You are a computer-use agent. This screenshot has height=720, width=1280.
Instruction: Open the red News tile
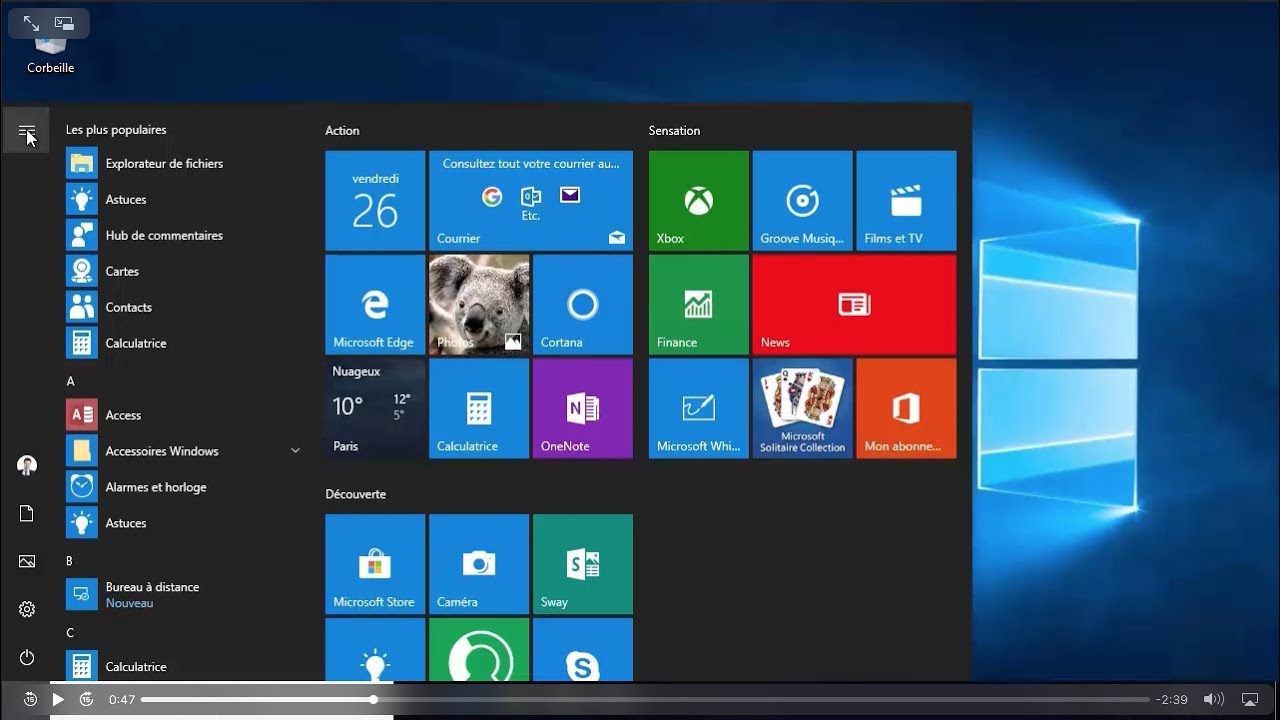(x=855, y=305)
